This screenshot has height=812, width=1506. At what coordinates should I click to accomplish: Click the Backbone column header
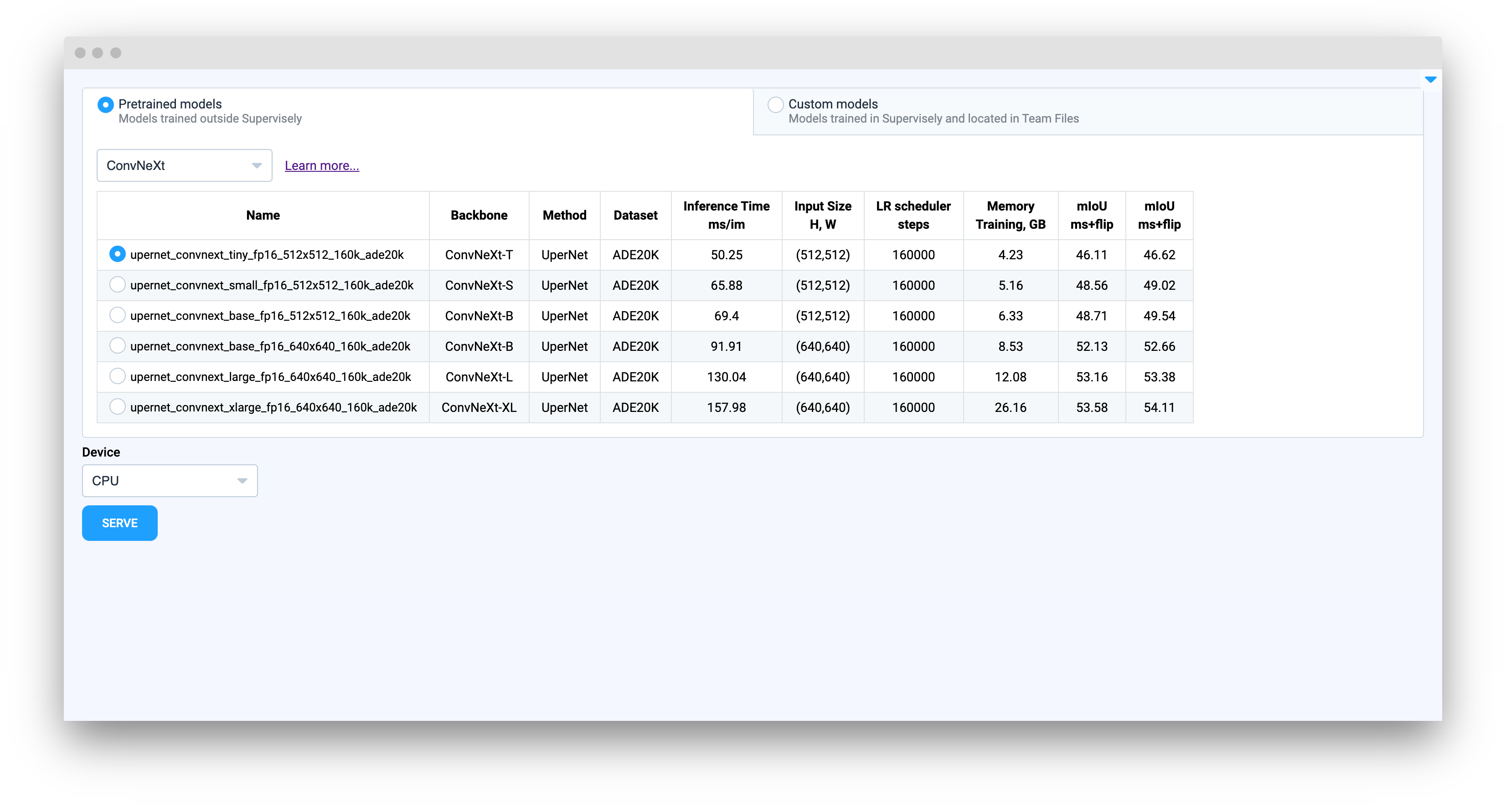[x=479, y=215]
